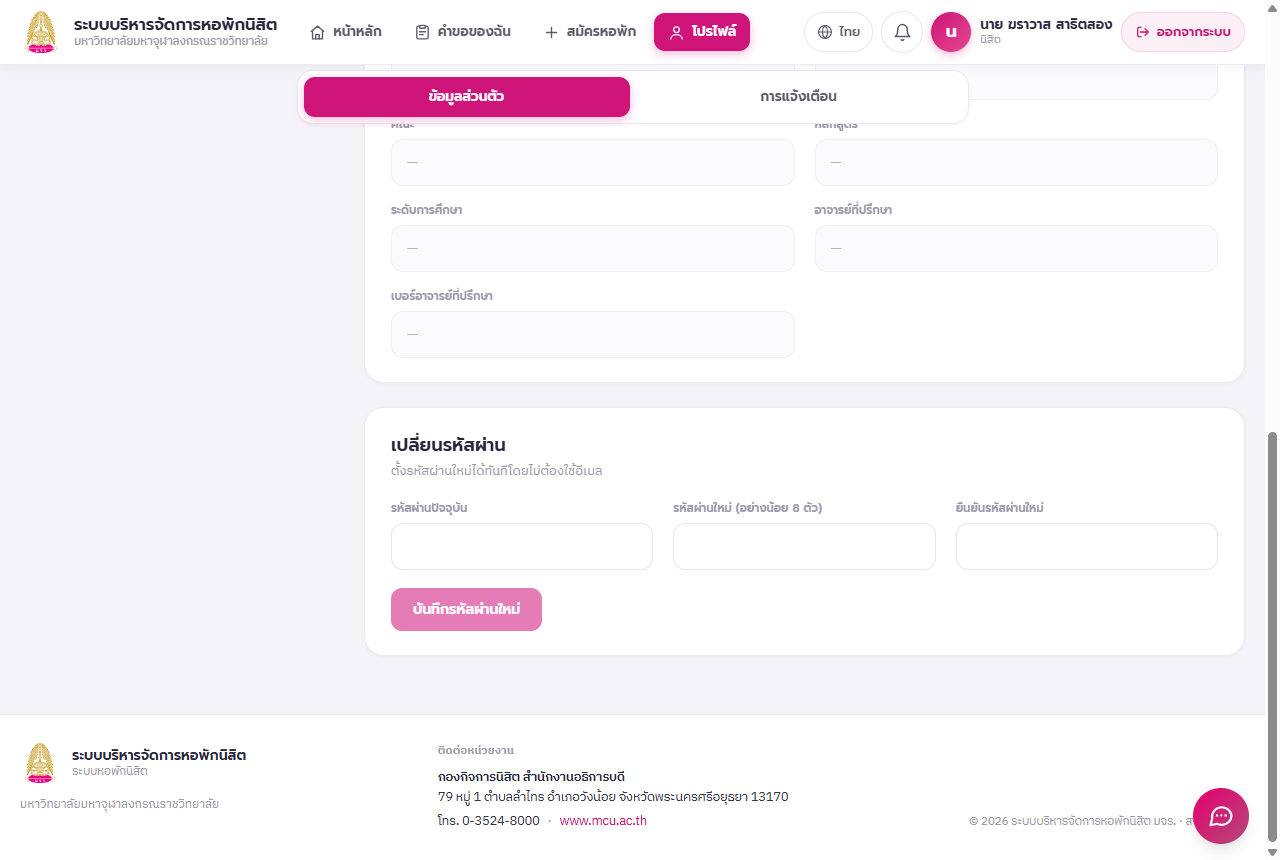The image size is (1280, 860).
Task: Click the notification bell icon
Action: (x=902, y=32)
